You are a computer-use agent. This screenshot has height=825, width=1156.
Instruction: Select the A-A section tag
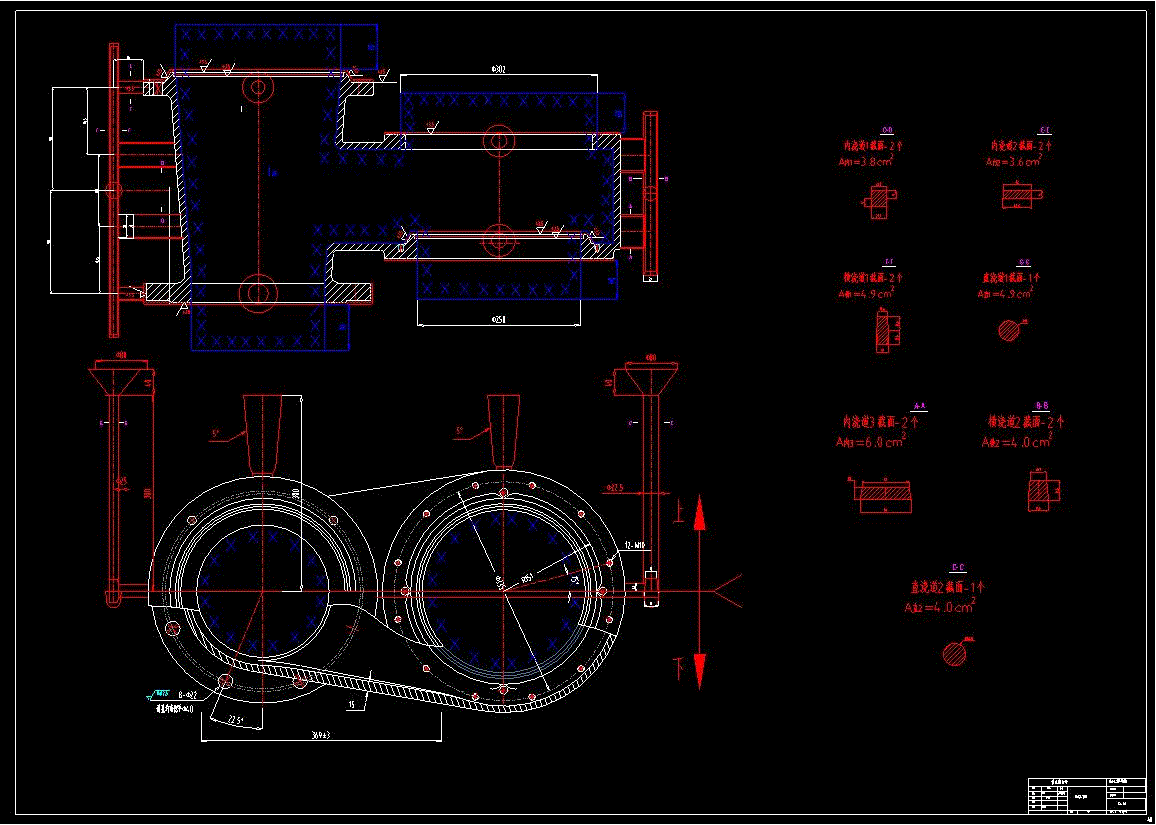[x=919, y=406]
